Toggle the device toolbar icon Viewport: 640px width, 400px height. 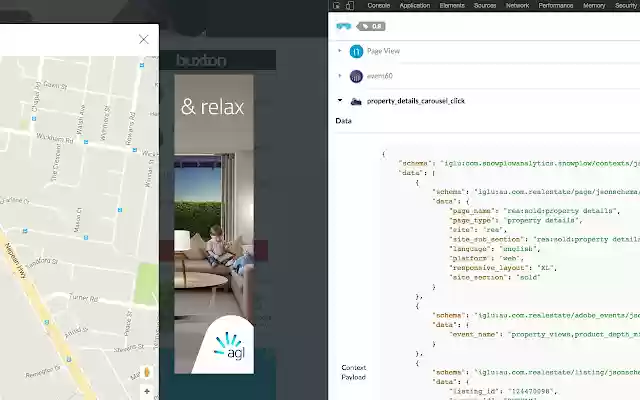(x=350, y=5)
